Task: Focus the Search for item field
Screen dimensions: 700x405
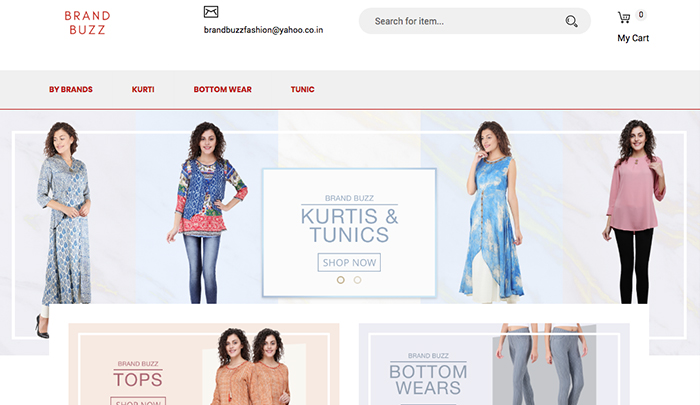Action: [x=475, y=21]
